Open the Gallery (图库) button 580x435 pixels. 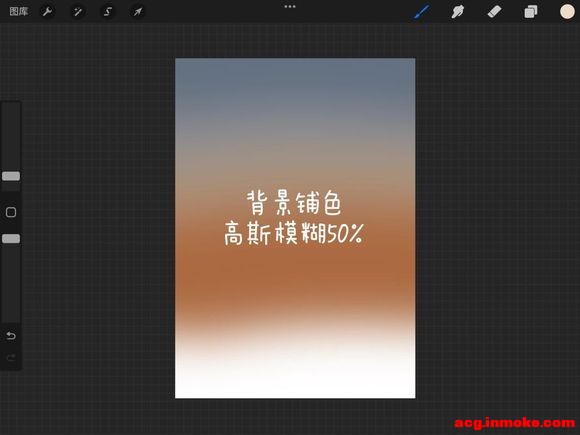[19, 11]
